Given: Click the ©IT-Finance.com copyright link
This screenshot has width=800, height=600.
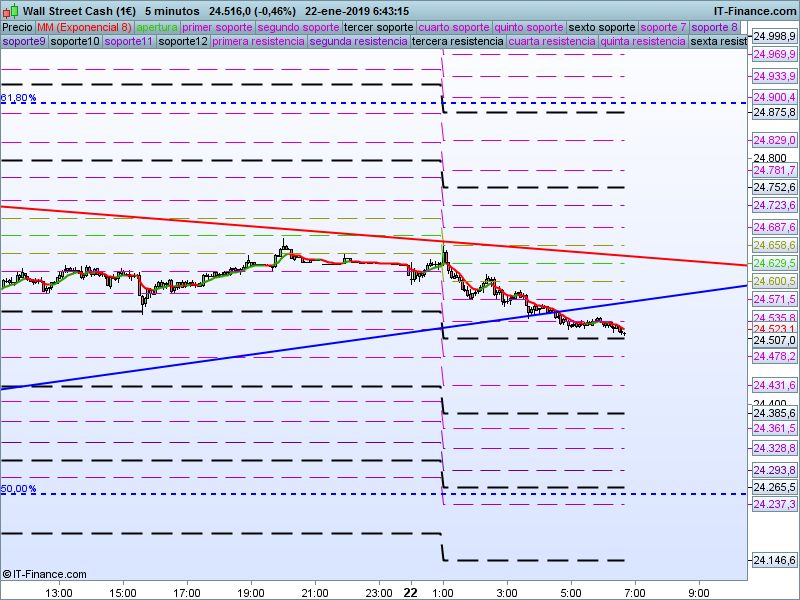Looking at the screenshot, I should 44,574.
